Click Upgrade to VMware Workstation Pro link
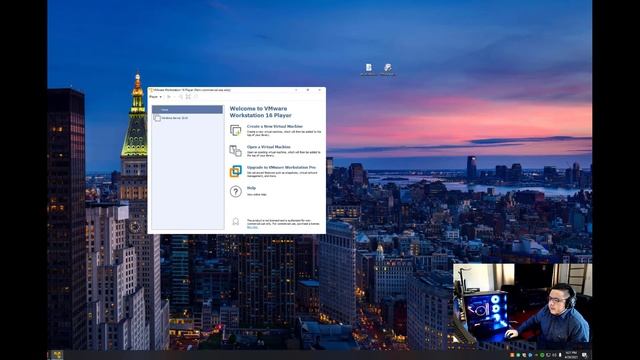Image resolution: width=640 pixels, height=360 pixels. pos(281,167)
